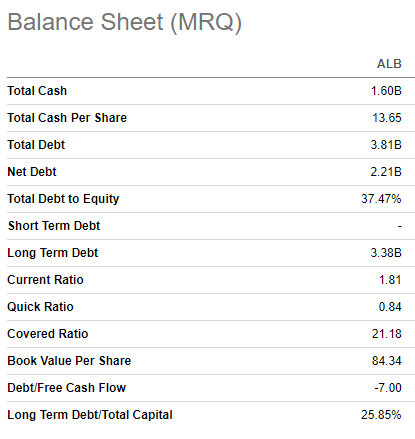Viewport: 415px width, 439px height.
Task: Open the Debt/Free Cash Flow metric
Action: tap(67, 388)
